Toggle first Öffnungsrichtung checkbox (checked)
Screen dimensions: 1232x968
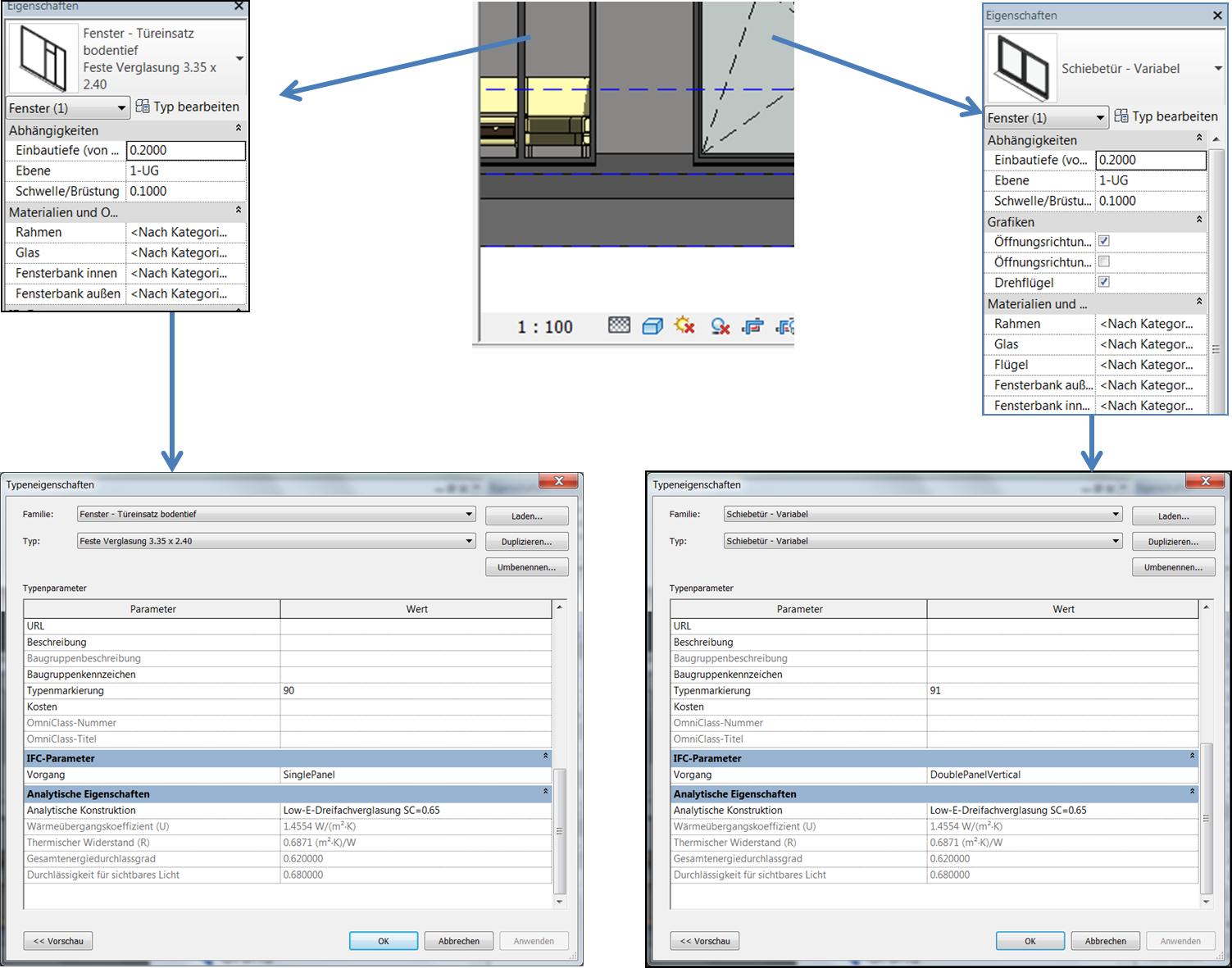[x=1104, y=241]
